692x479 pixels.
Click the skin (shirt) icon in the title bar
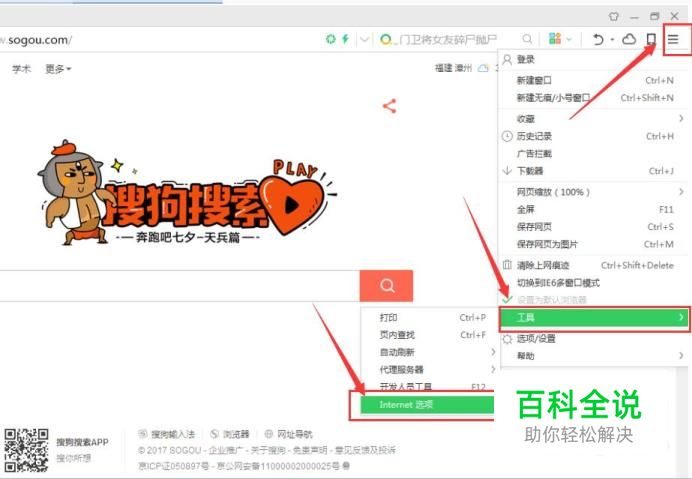[613, 17]
